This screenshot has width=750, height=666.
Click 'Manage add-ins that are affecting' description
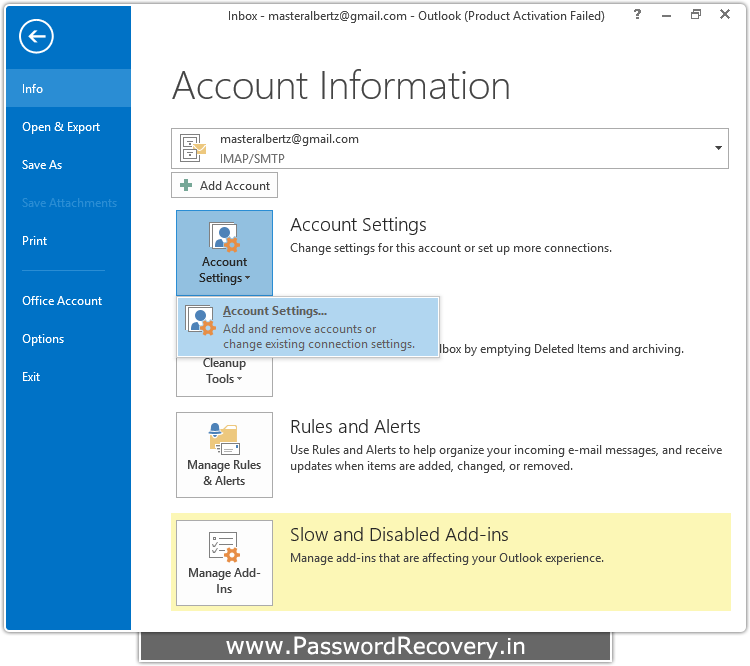(x=447, y=558)
